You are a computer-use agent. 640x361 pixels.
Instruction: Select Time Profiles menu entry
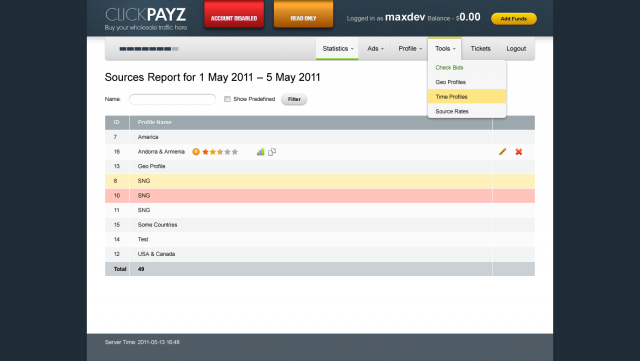tap(467, 97)
